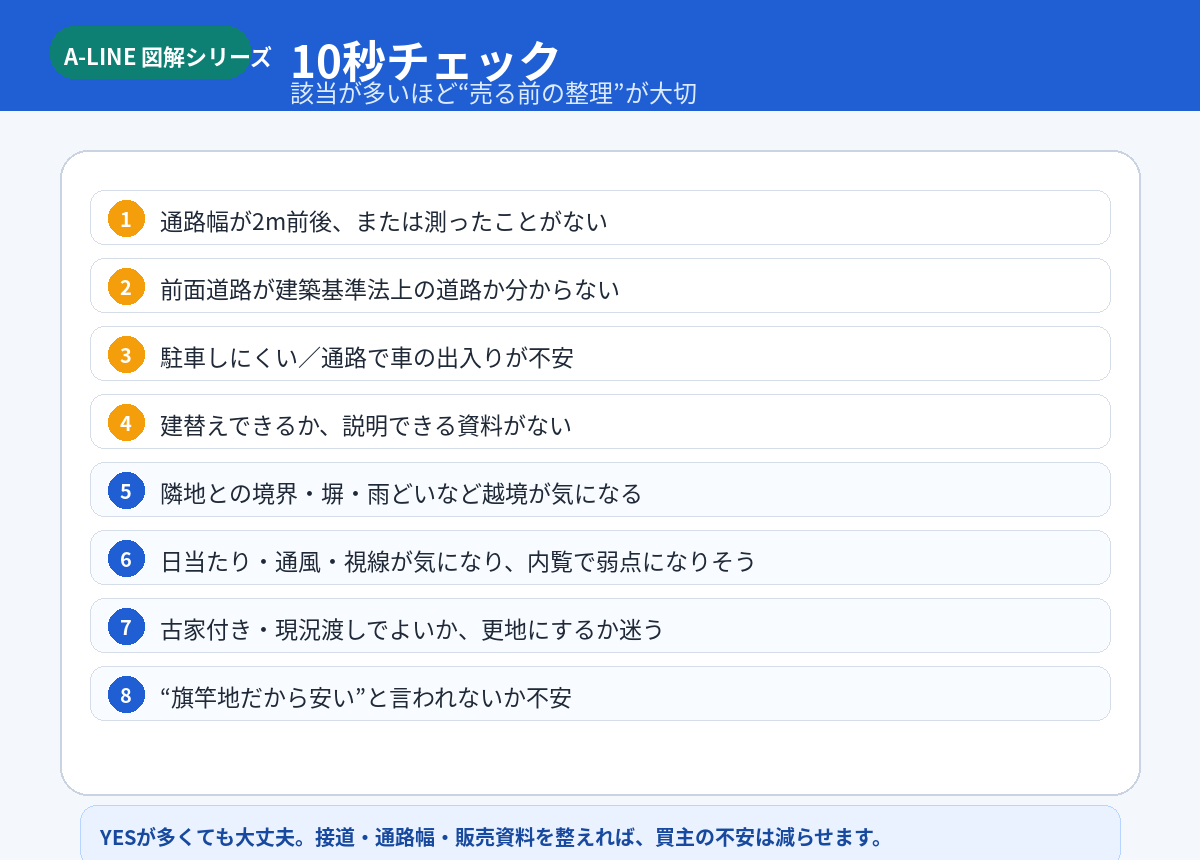Image resolution: width=1200 pixels, height=860 pixels.
Task: Click the blue number 8 badge
Action: pyautogui.click(x=126, y=694)
